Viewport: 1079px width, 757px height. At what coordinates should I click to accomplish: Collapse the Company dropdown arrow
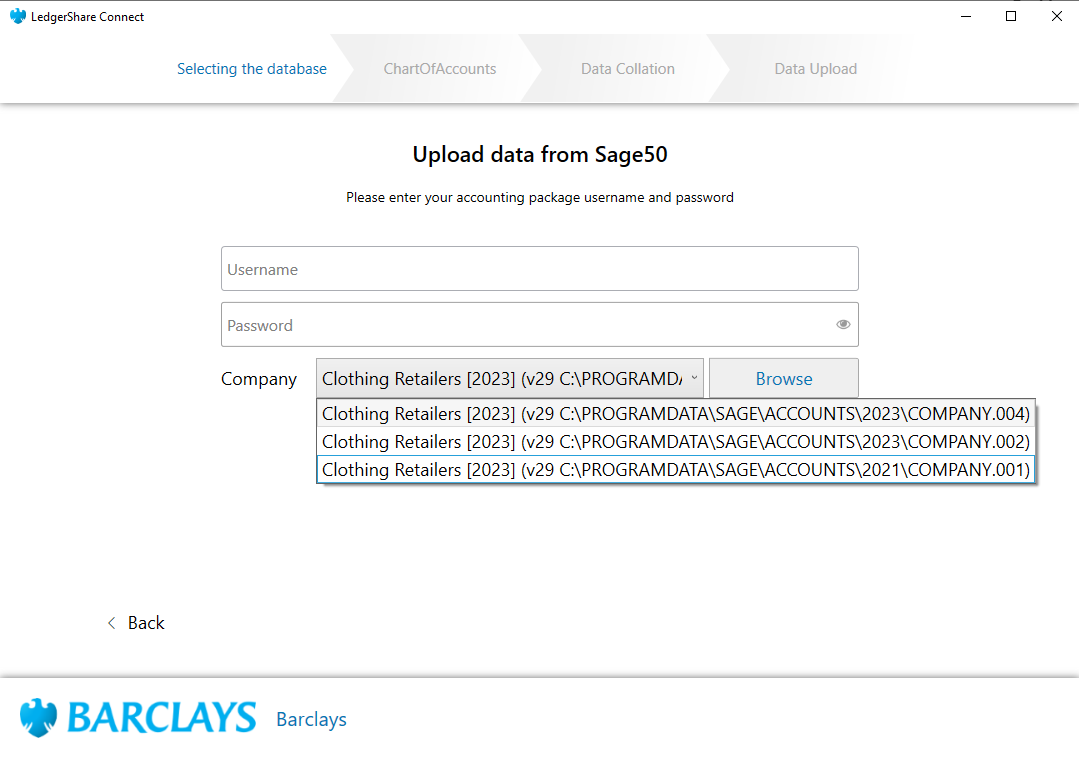tap(693, 378)
